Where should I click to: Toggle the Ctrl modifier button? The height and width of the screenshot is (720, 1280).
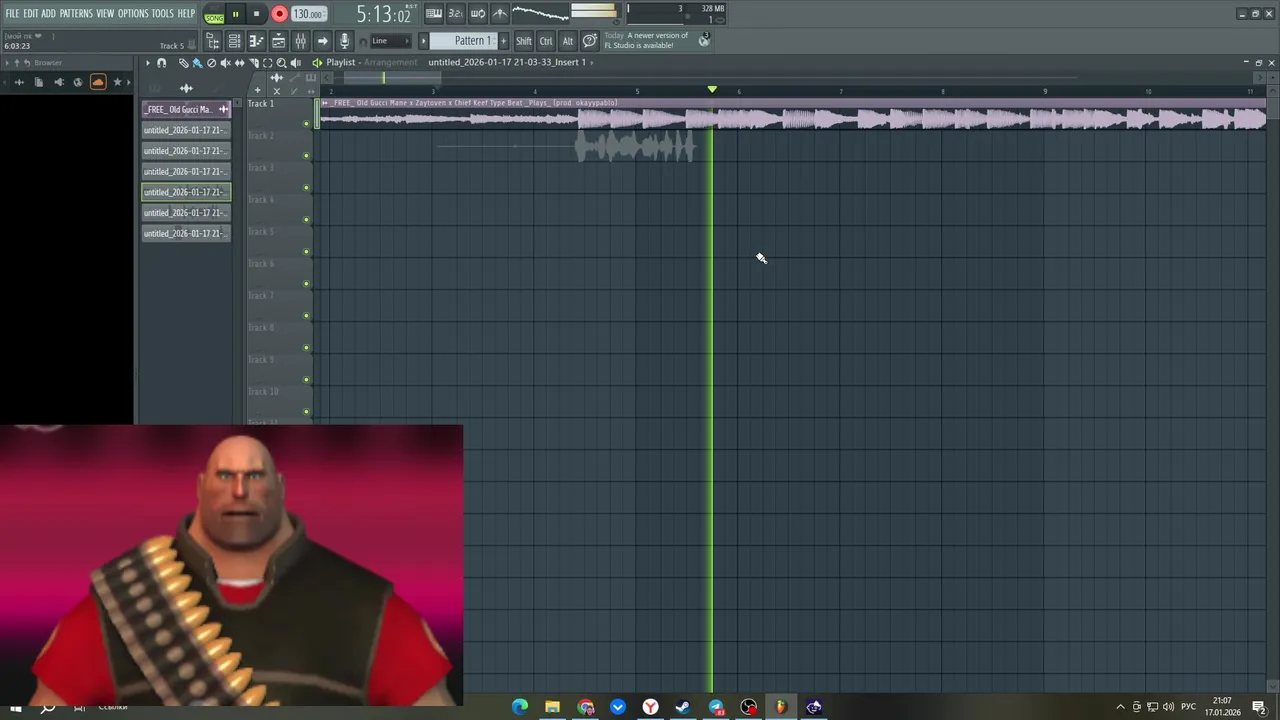click(x=546, y=41)
